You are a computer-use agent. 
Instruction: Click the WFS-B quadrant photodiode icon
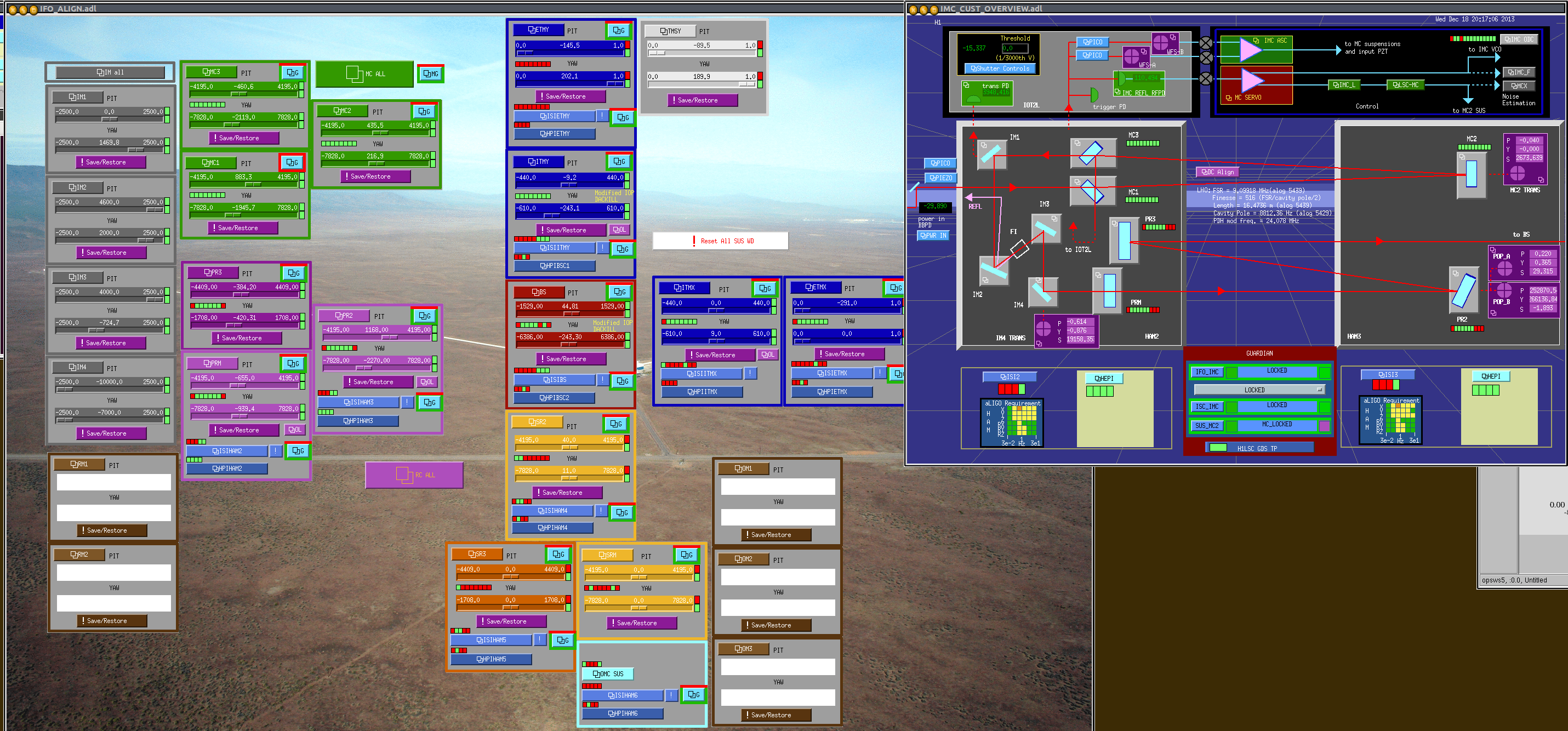click(x=1161, y=43)
